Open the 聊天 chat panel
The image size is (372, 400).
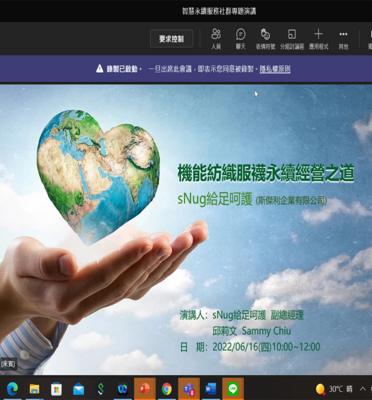(241, 39)
